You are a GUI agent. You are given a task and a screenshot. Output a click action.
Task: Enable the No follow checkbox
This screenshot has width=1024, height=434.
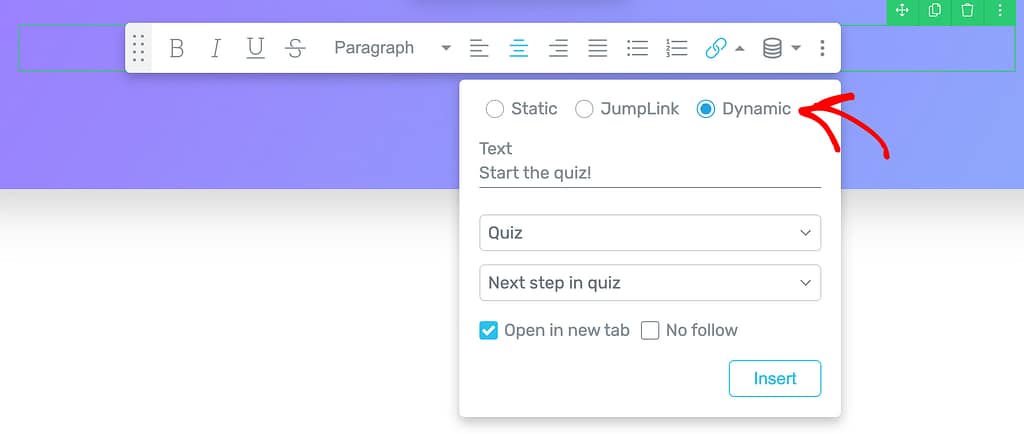[x=650, y=330]
